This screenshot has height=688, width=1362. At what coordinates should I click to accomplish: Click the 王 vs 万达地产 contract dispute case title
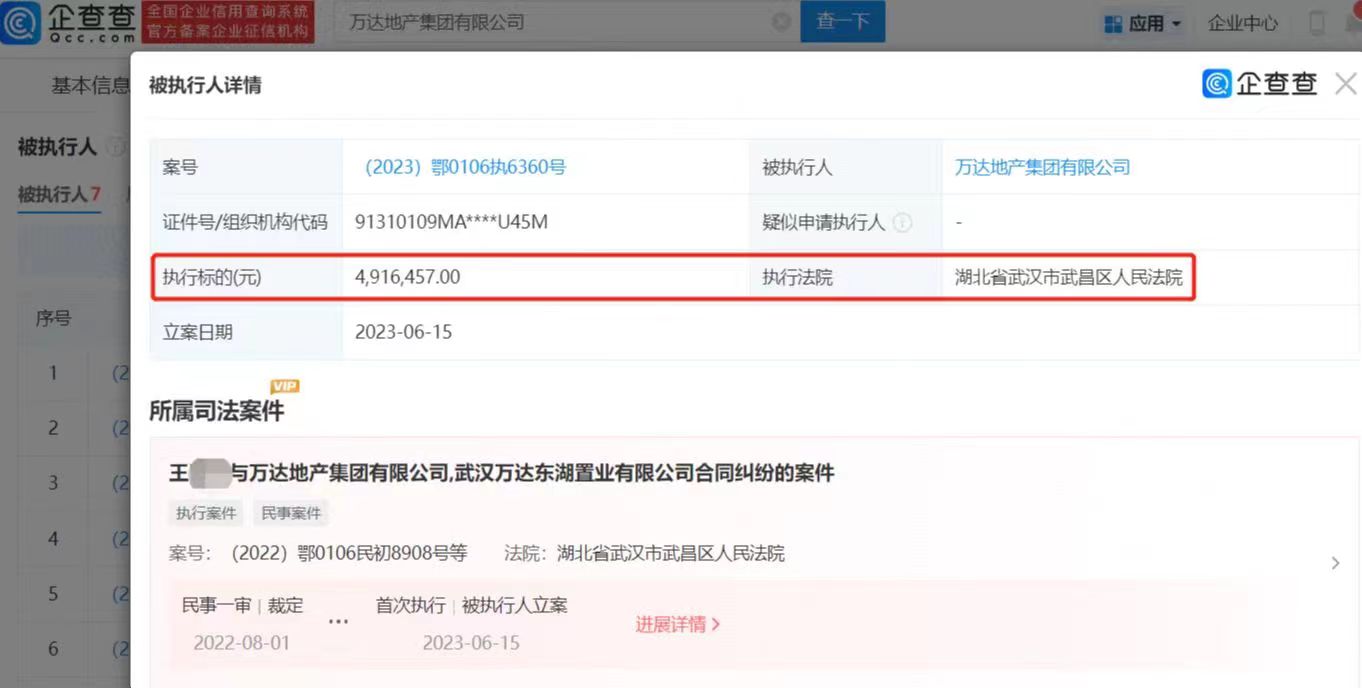501,473
